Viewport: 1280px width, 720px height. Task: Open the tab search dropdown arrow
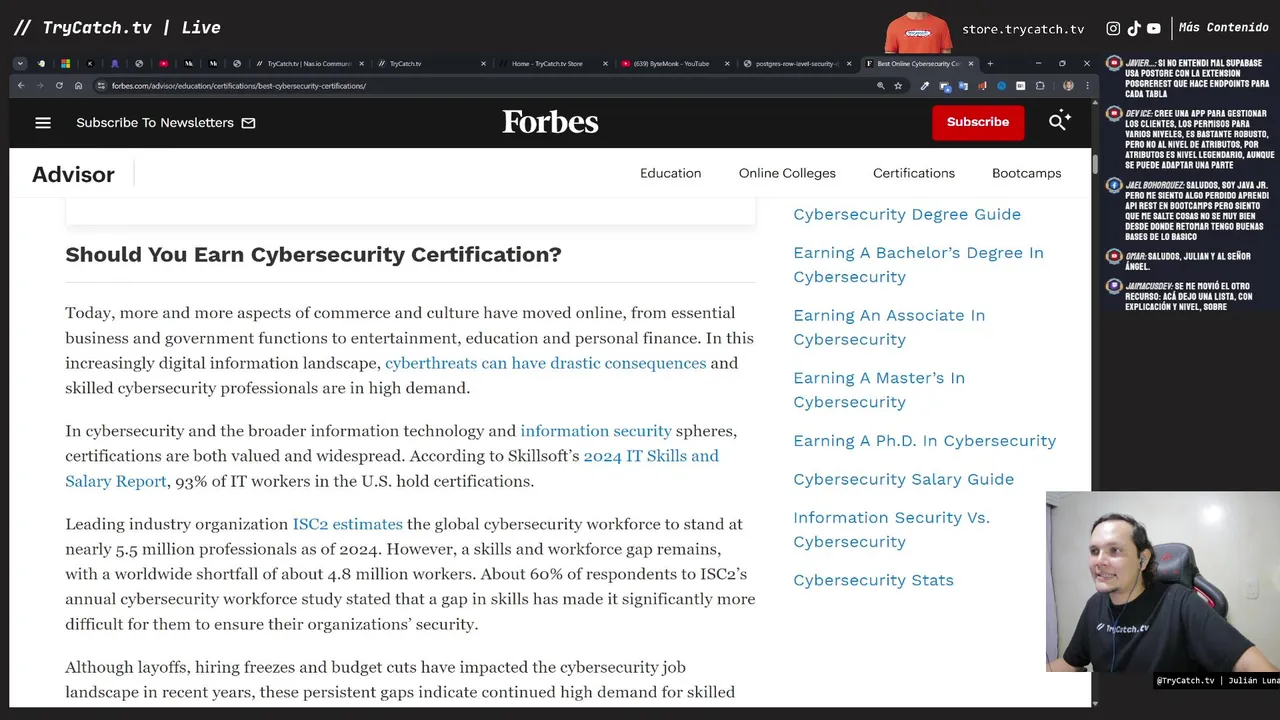click(20, 64)
